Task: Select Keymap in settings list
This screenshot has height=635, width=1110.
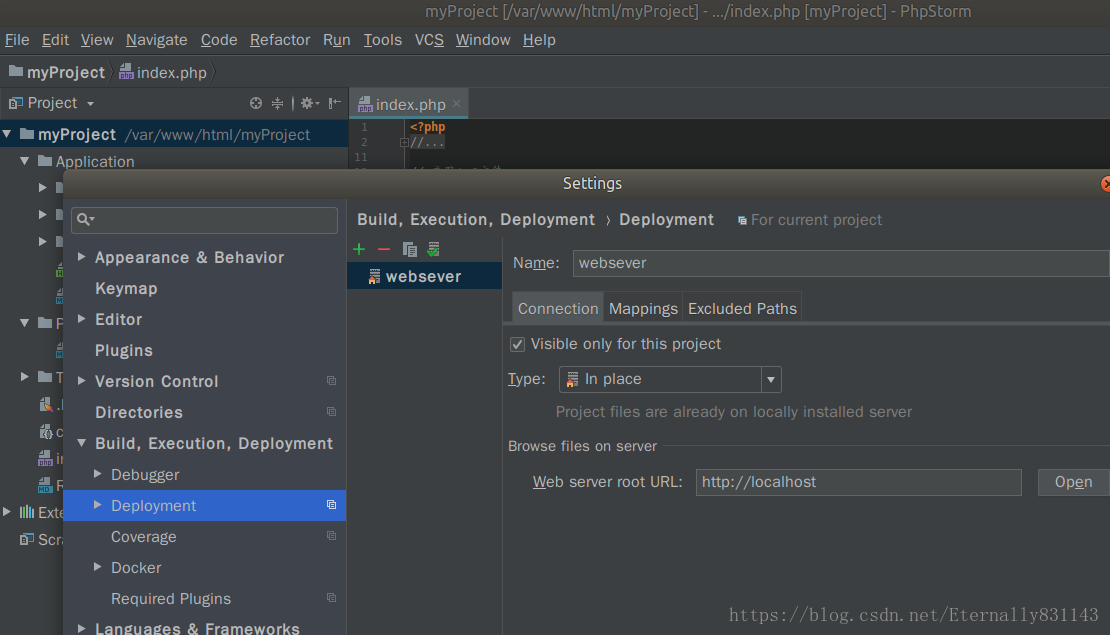Action: pyautogui.click(x=126, y=288)
